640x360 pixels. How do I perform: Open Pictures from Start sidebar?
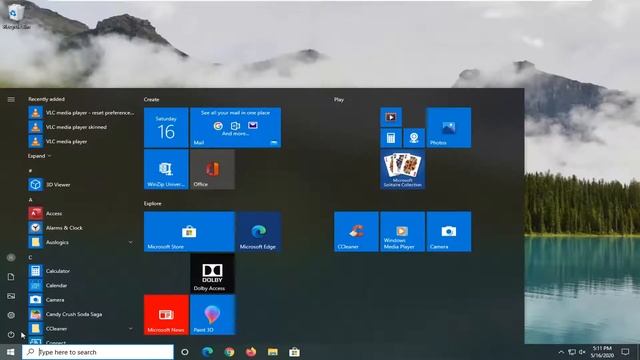pyautogui.click(x=11, y=296)
